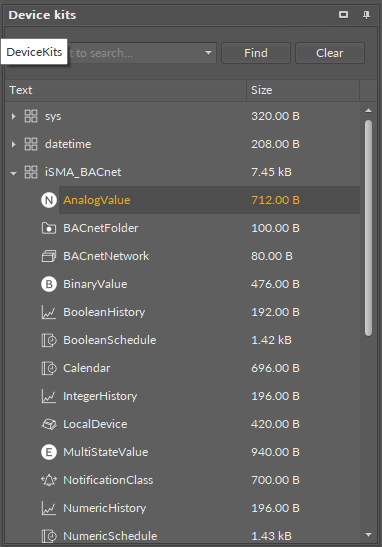Click the BACnetFolder folder icon

pyautogui.click(x=49, y=228)
